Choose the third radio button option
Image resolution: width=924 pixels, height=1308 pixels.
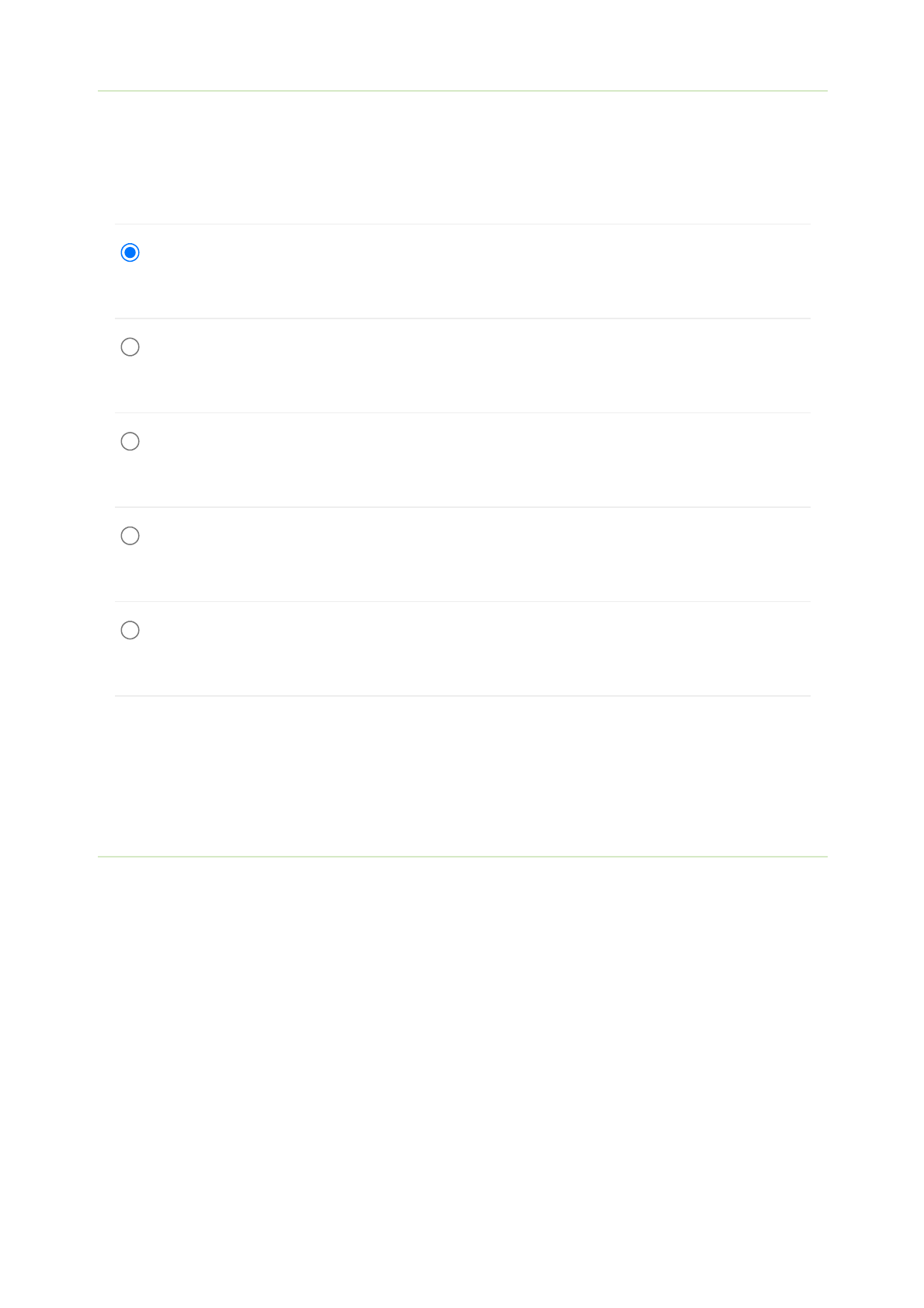point(130,441)
